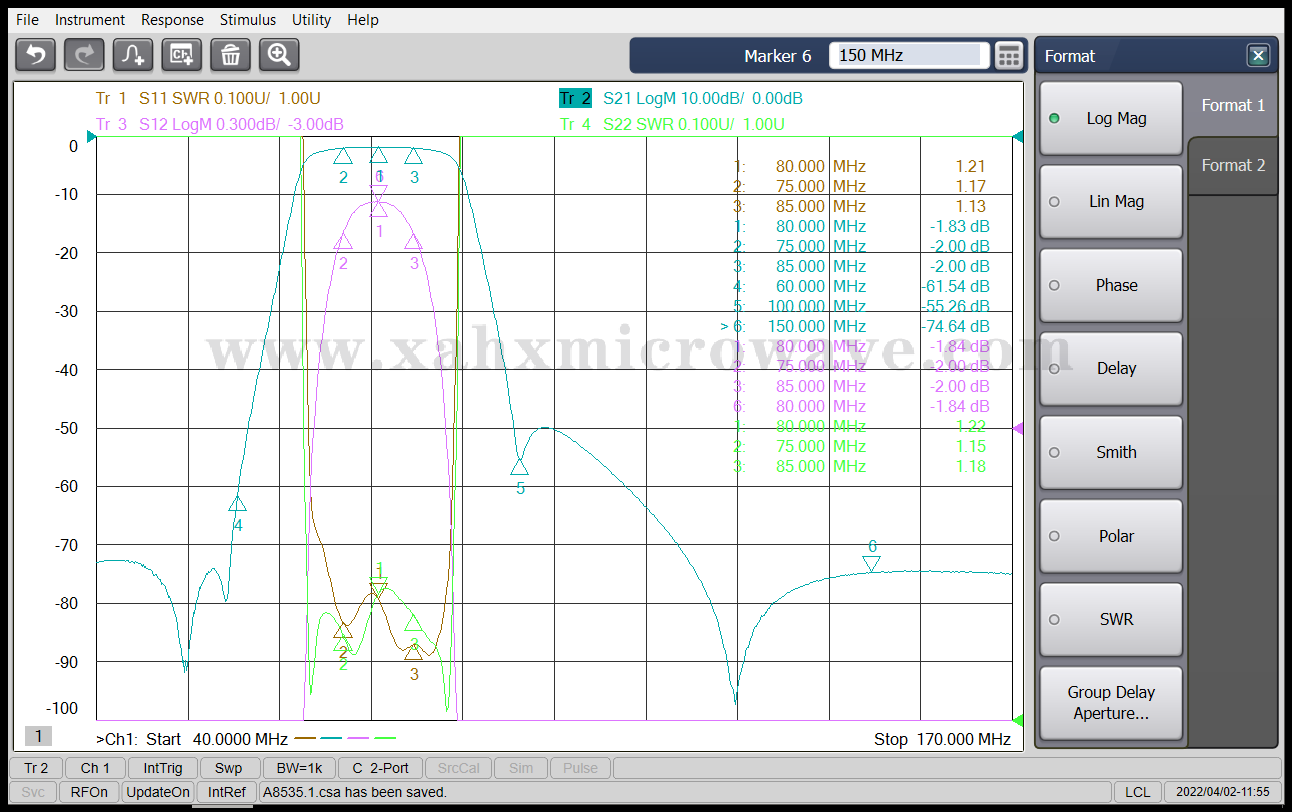Click the LCL status indicator
The image size is (1292, 812).
pyautogui.click(x=1137, y=792)
